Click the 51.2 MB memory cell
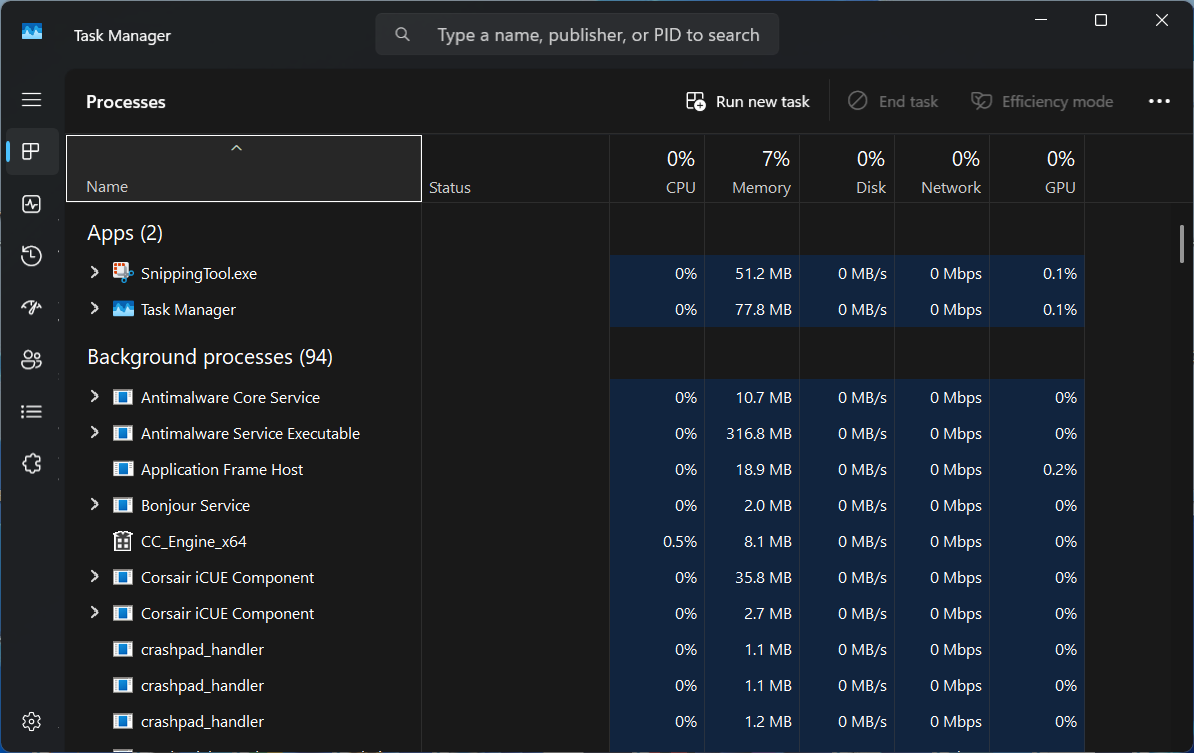The height and width of the screenshot is (753, 1194). coord(763,273)
